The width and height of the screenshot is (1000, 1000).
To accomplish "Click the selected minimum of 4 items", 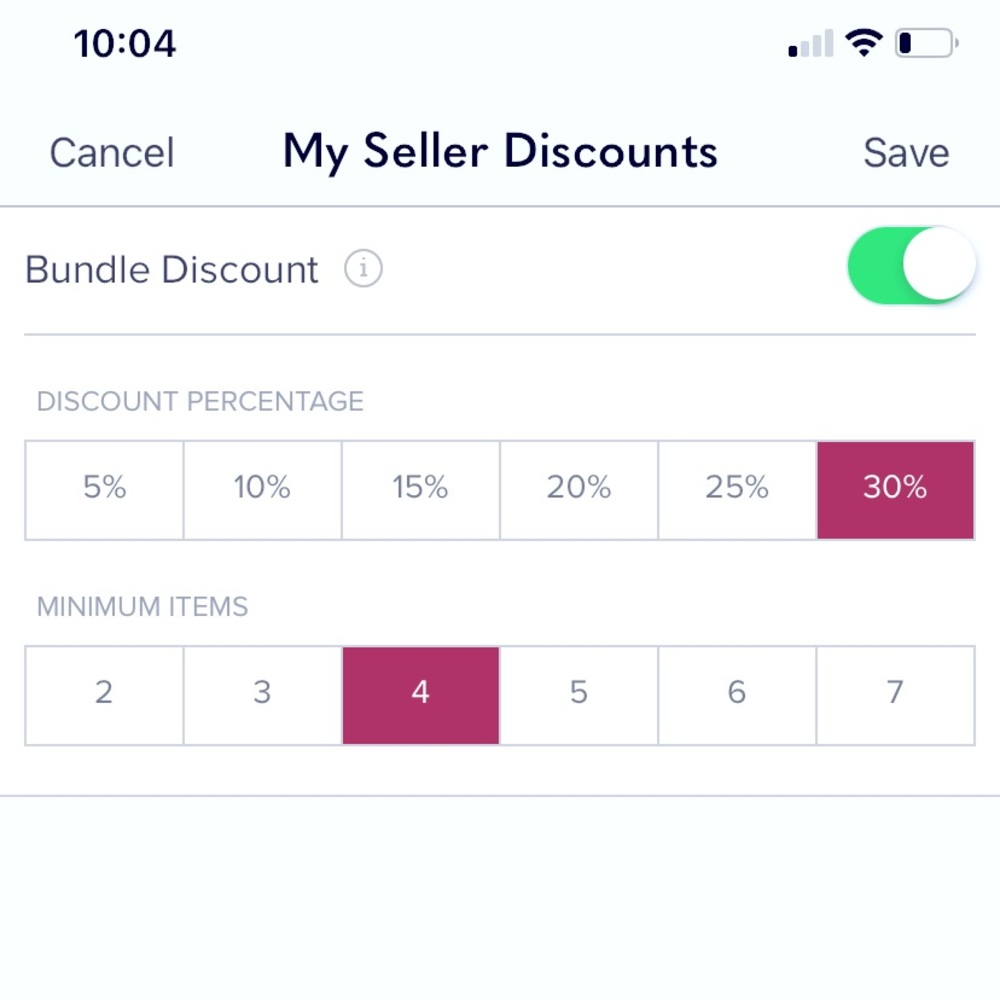I will (x=420, y=694).
